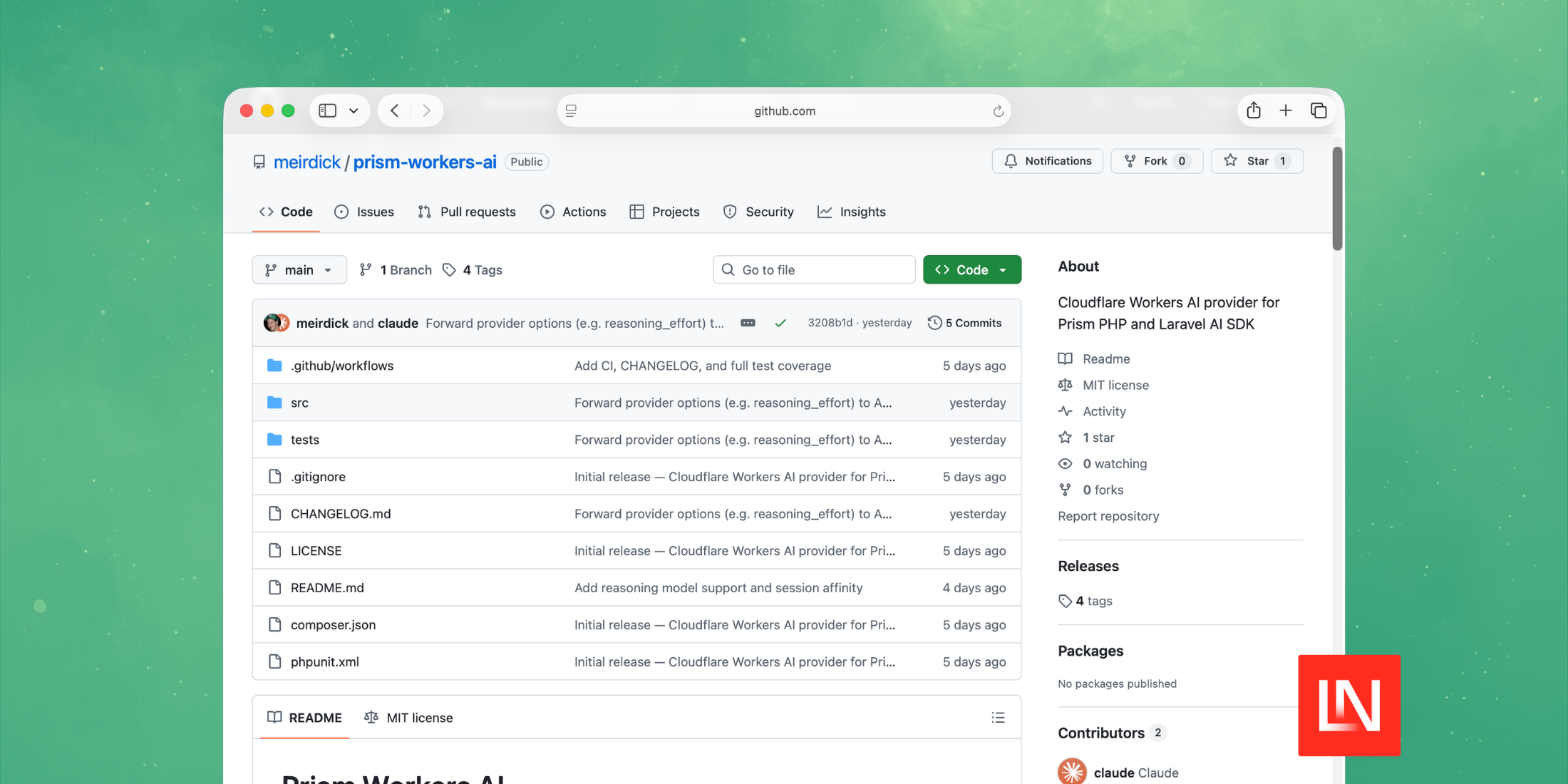Click the Report repository link
Screen dimensions: 1568x784
1108,516
